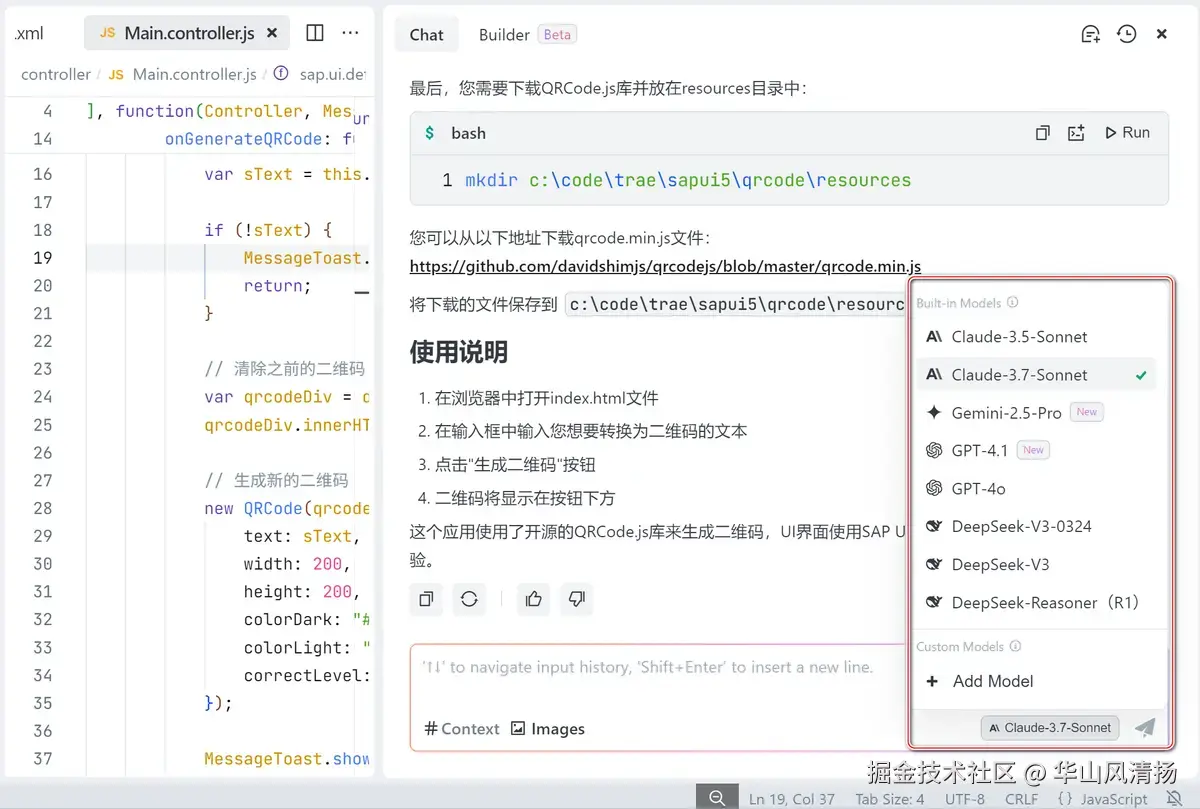Copy the chat response
The width and height of the screenshot is (1200, 809).
pyautogui.click(x=426, y=599)
